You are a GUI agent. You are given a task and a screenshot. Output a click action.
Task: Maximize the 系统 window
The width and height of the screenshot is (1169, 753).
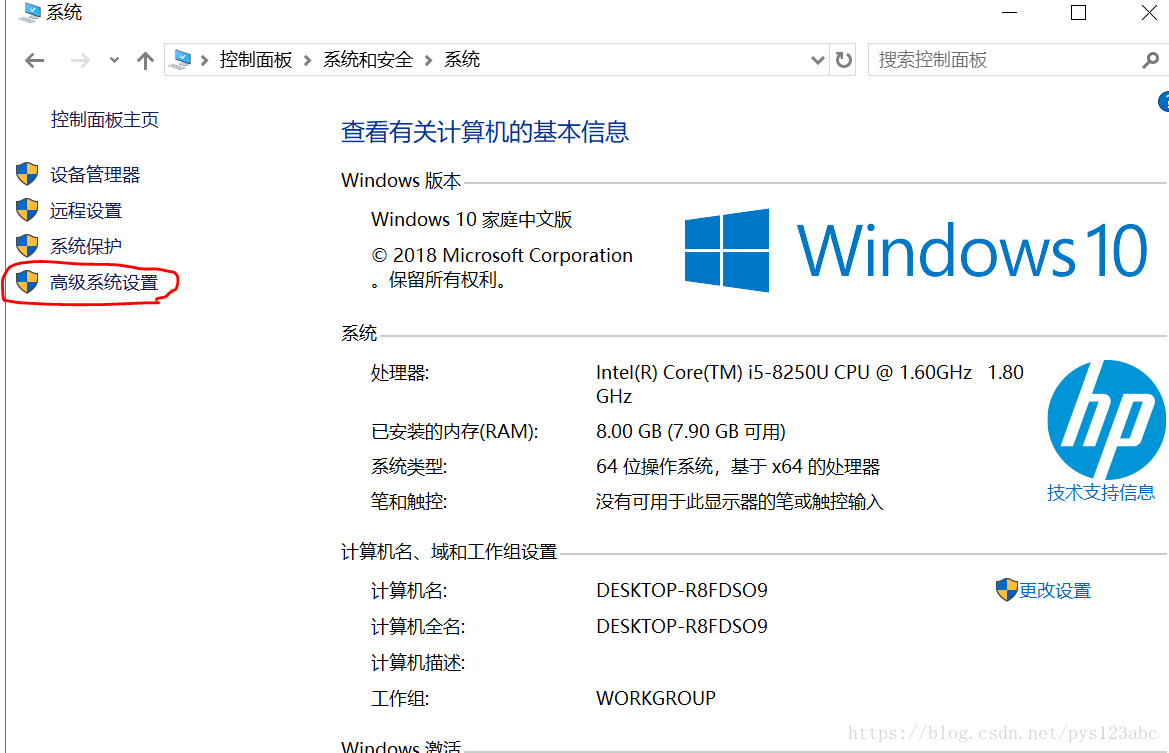pos(1078,13)
